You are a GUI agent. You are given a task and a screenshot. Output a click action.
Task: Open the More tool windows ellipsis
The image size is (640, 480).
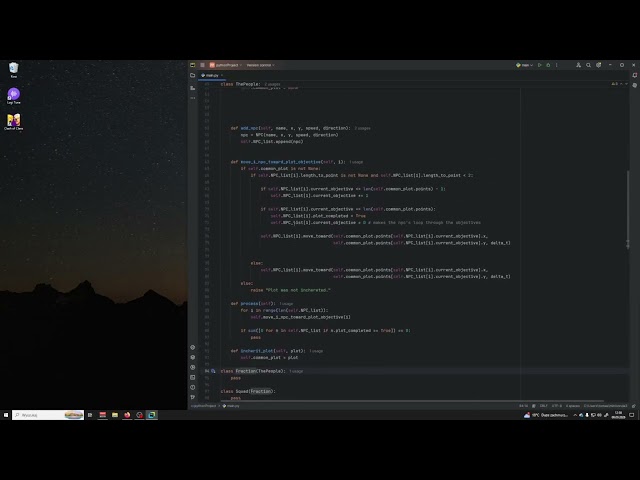(x=193, y=98)
